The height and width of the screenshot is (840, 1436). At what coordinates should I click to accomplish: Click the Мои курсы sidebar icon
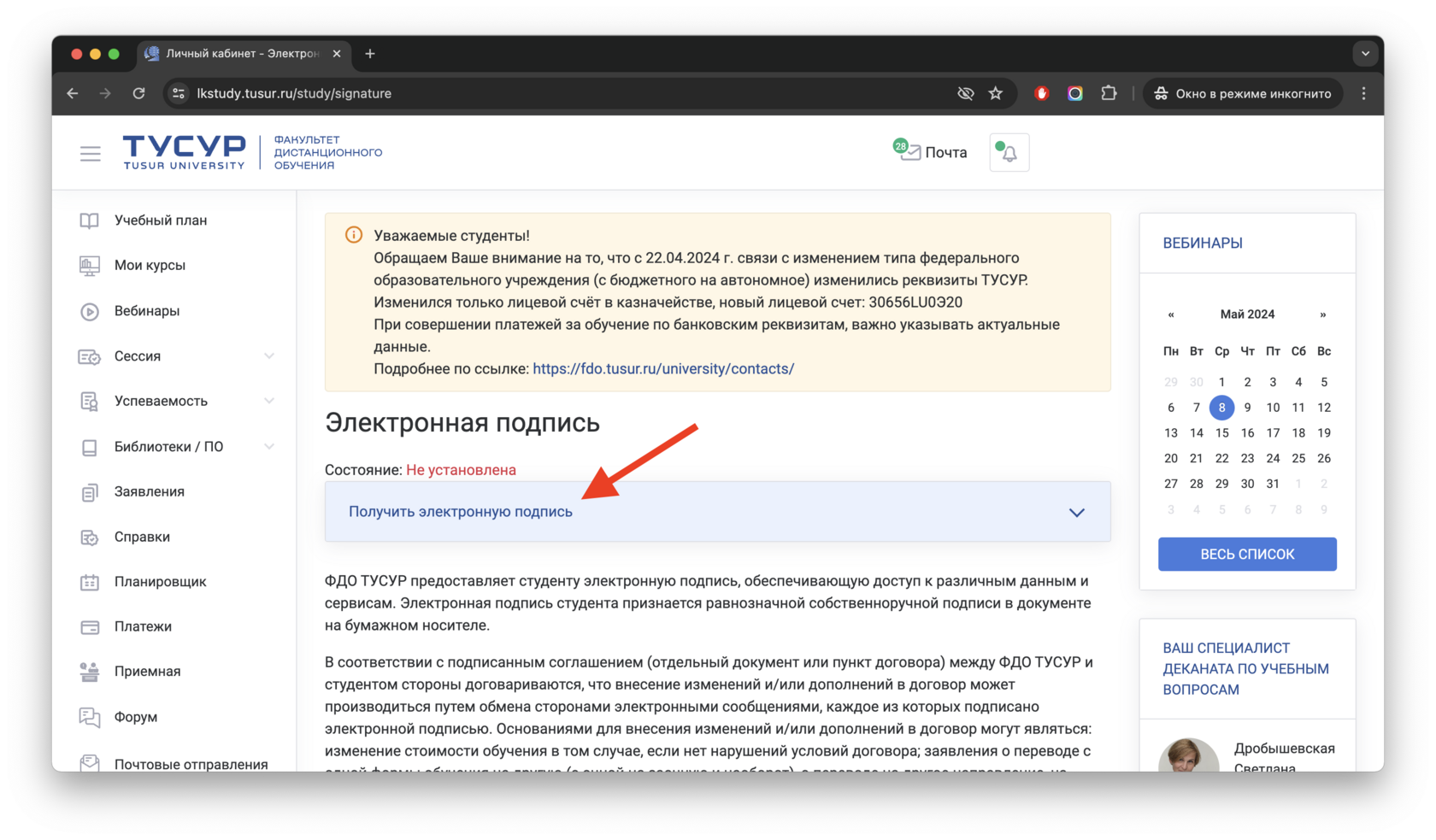coord(90,266)
